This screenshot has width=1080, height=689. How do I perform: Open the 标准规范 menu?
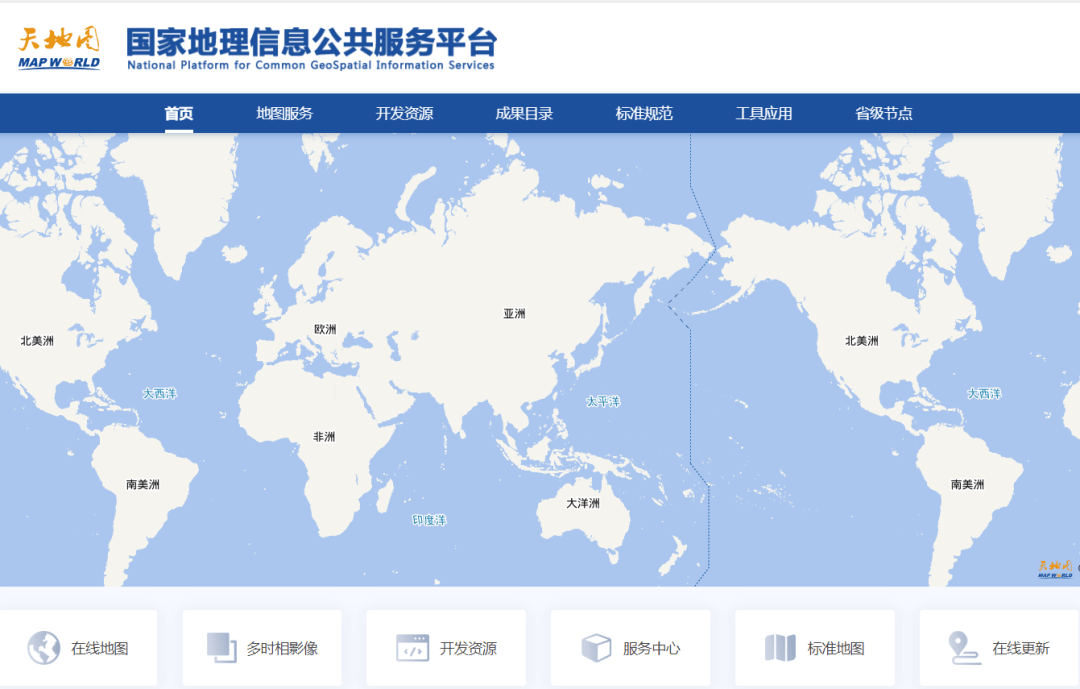(644, 113)
